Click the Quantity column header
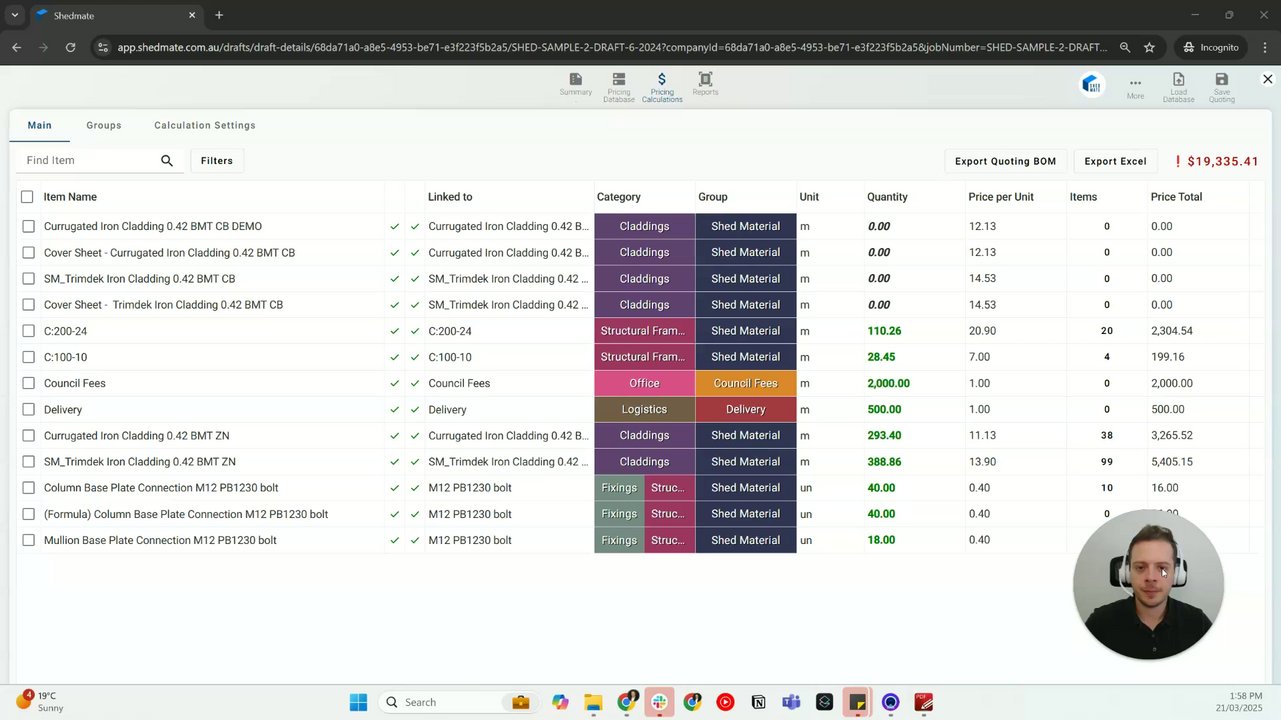Screen dimensions: 1281x720 [x=888, y=197]
